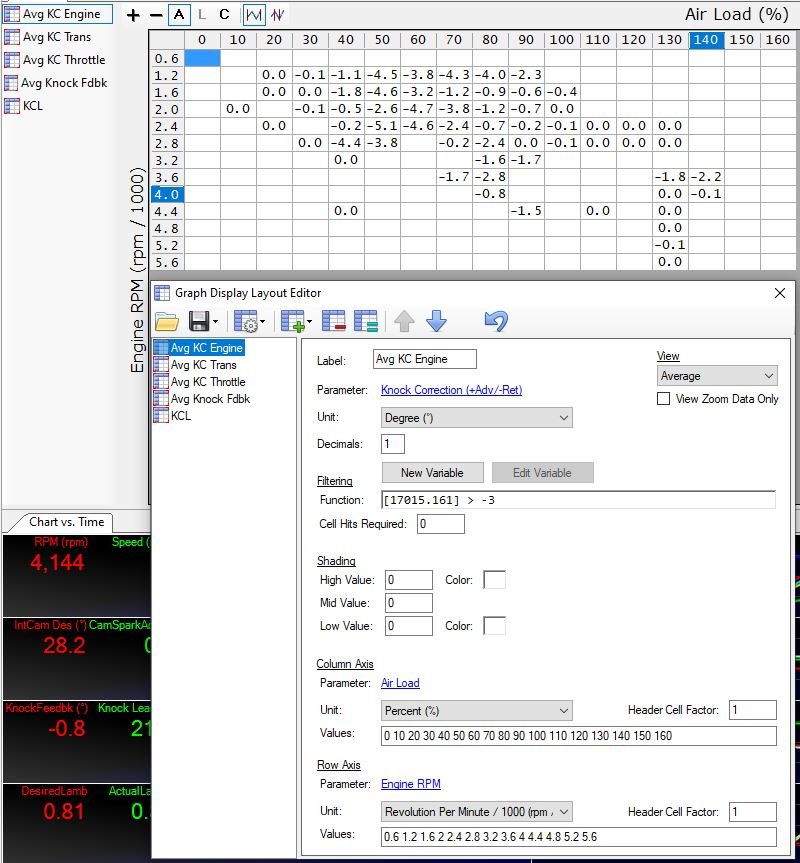The height and width of the screenshot is (863, 800).
Task: Select Avg Knock Fdbk in the Layout Editor list
Action: [x=202, y=399]
